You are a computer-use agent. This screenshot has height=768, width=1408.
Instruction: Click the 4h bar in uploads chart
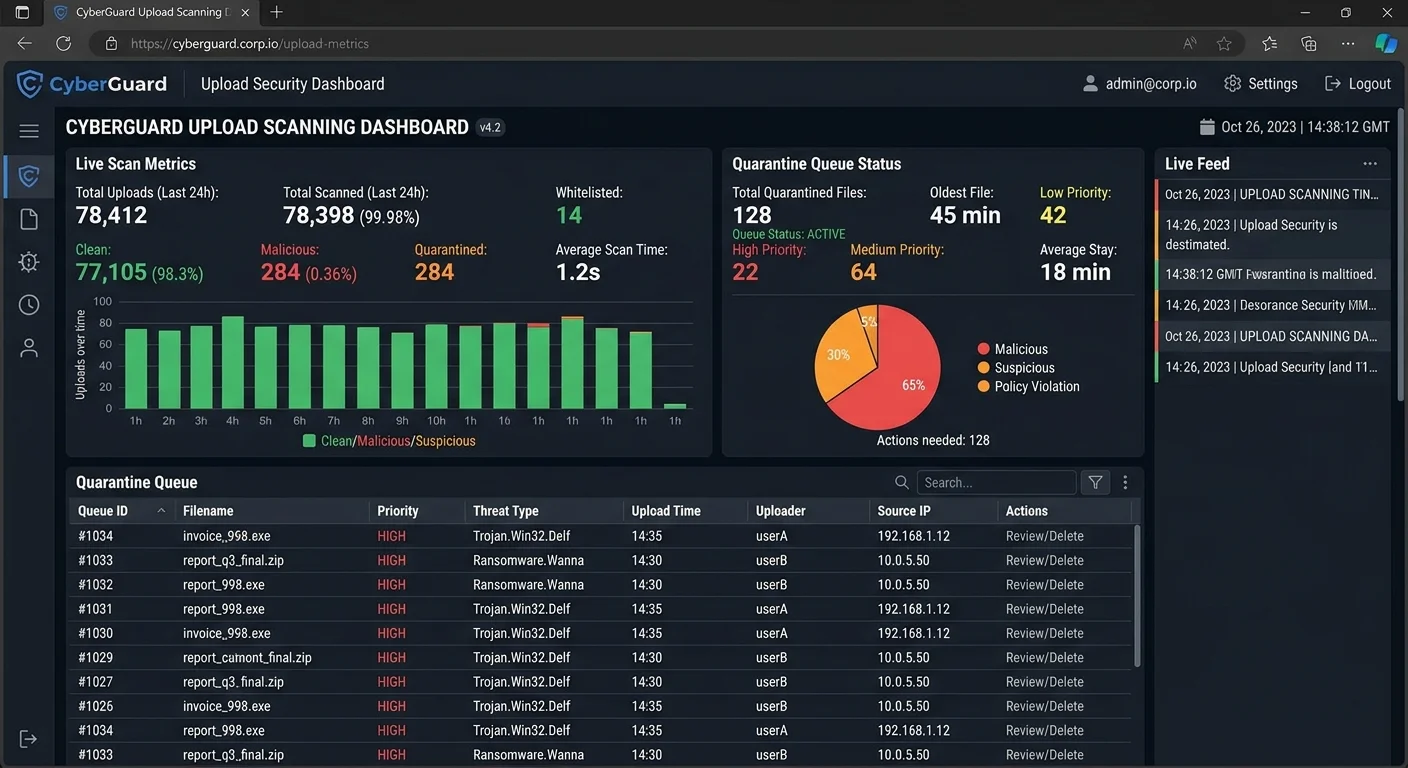[x=233, y=362]
